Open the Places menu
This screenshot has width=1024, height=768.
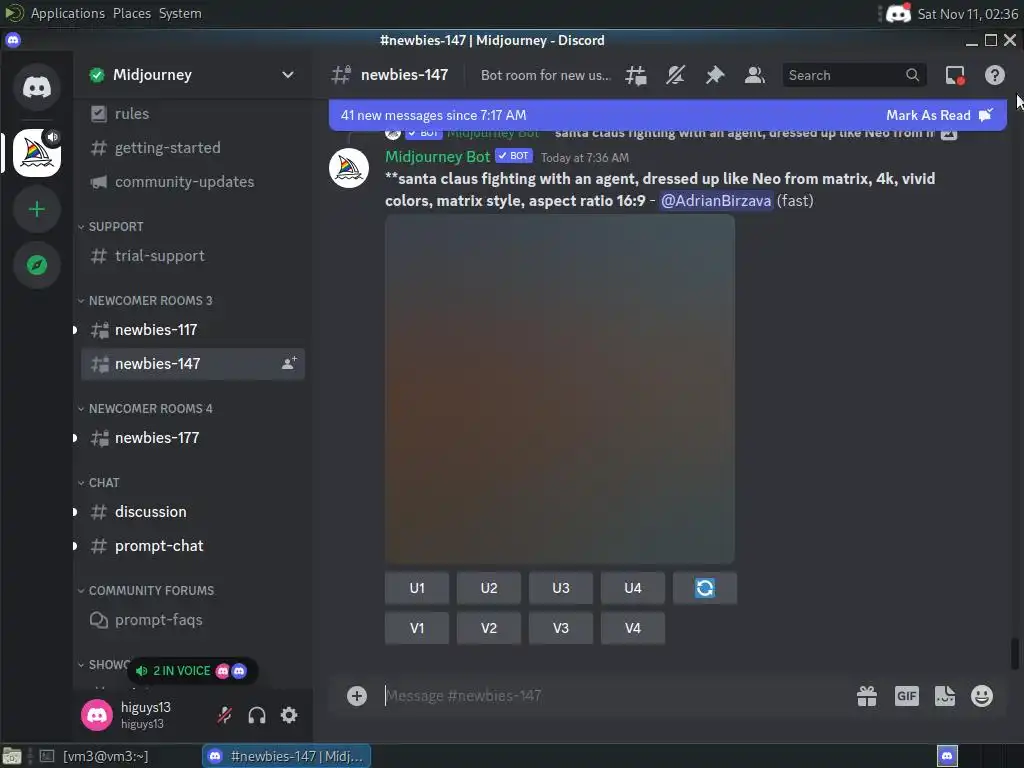(x=132, y=13)
